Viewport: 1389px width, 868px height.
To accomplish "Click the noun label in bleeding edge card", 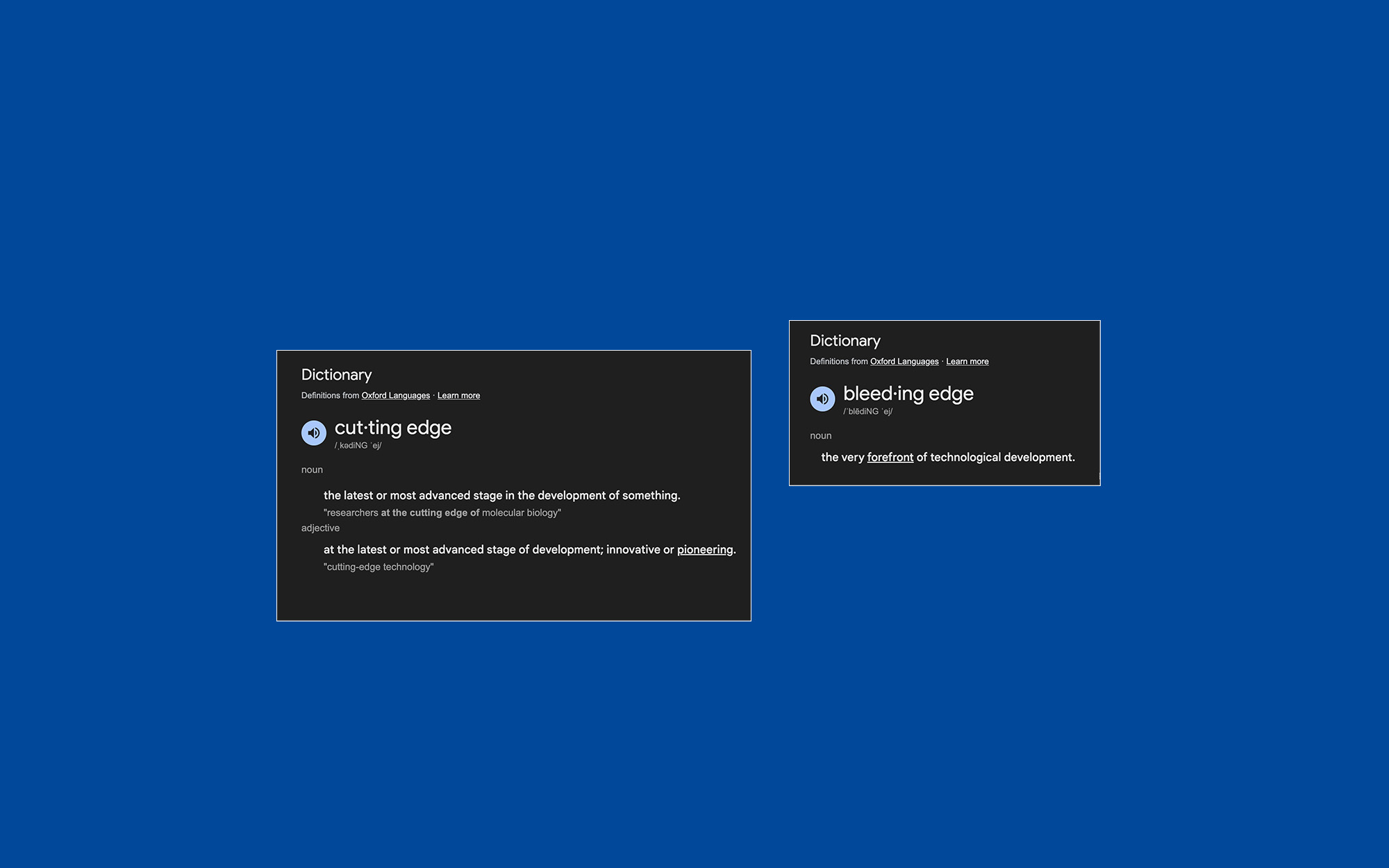I will click(x=821, y=436).
